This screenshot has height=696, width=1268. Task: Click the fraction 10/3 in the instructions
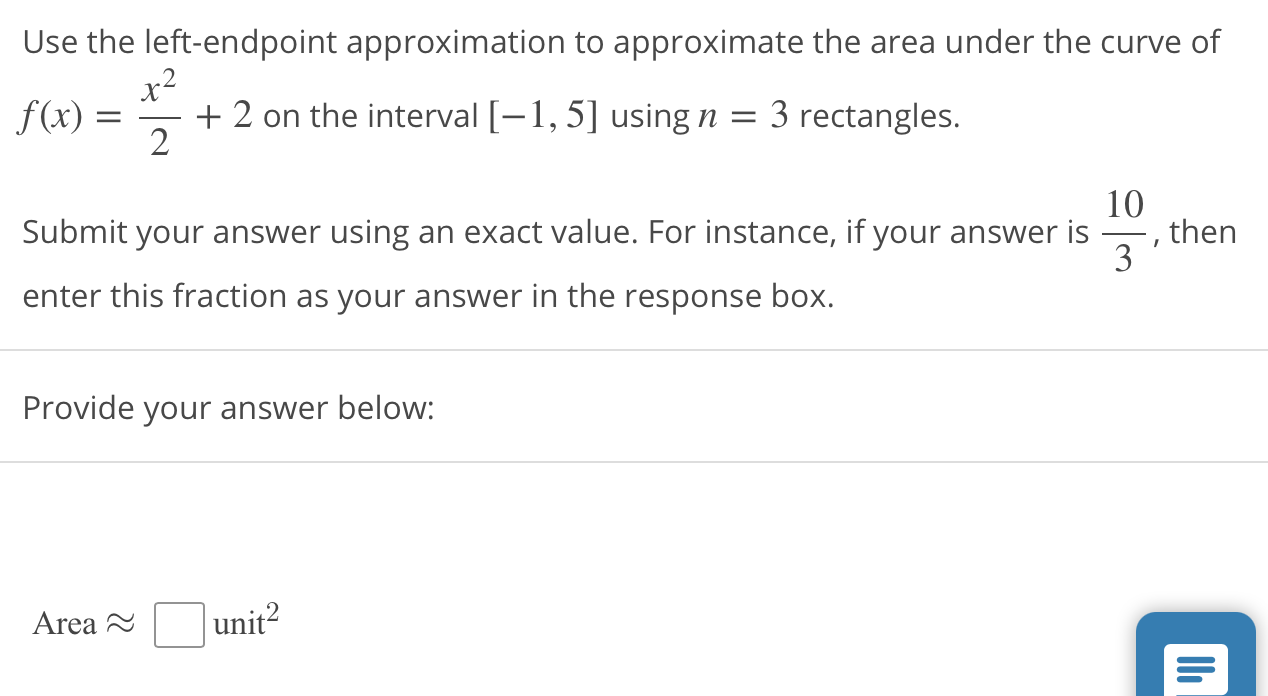[1123, 231]
